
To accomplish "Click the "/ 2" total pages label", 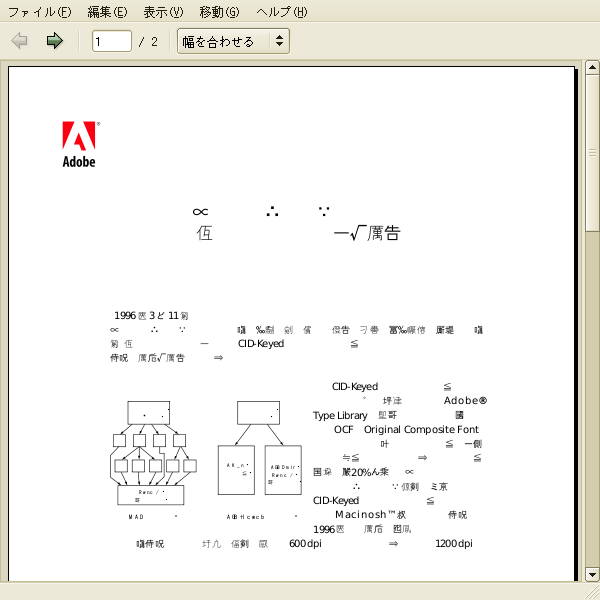I will tap(148, 42).
